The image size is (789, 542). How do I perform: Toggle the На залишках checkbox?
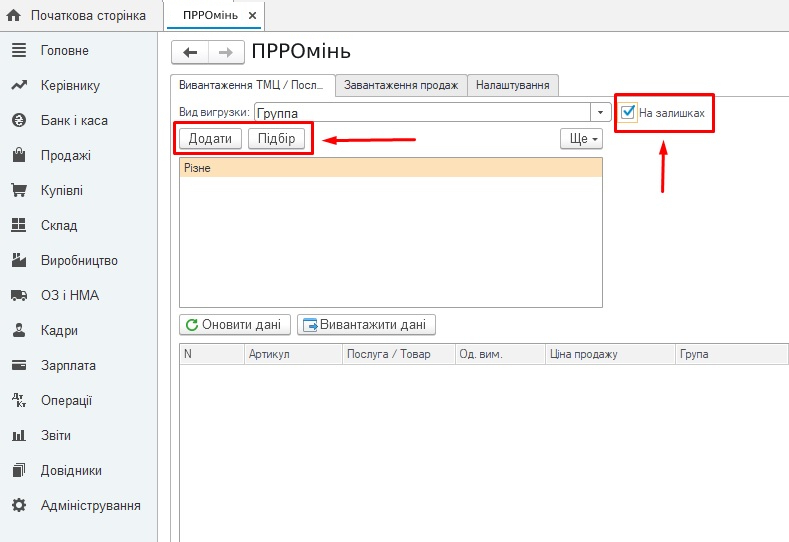point(628,112)
